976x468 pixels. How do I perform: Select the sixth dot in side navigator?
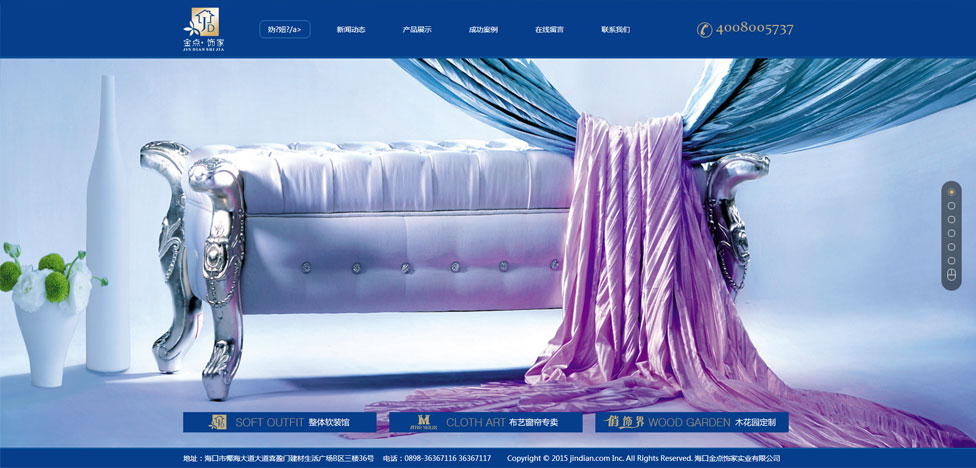[x=951, y=261]
